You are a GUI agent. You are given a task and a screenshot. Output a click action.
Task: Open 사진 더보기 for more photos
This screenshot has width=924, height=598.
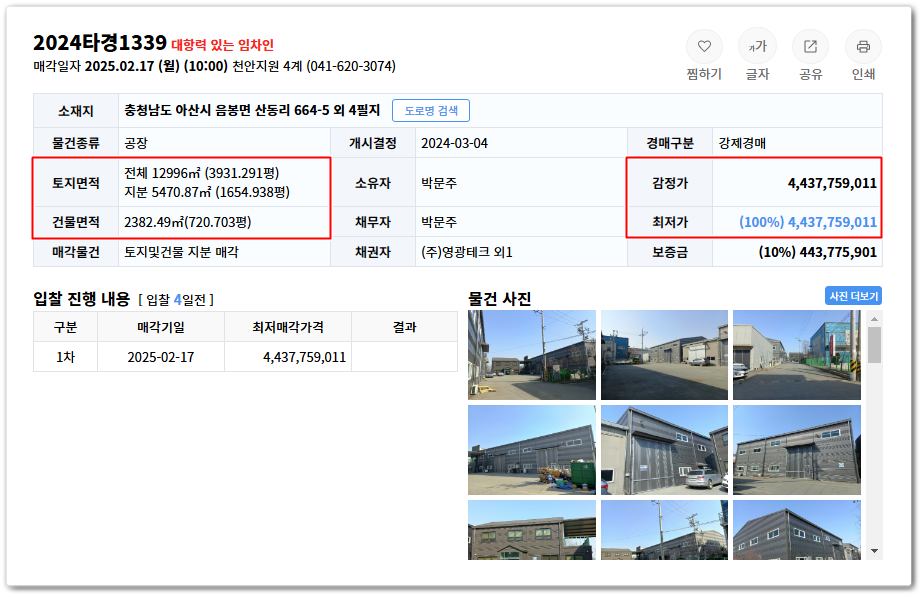pos(853,296)
